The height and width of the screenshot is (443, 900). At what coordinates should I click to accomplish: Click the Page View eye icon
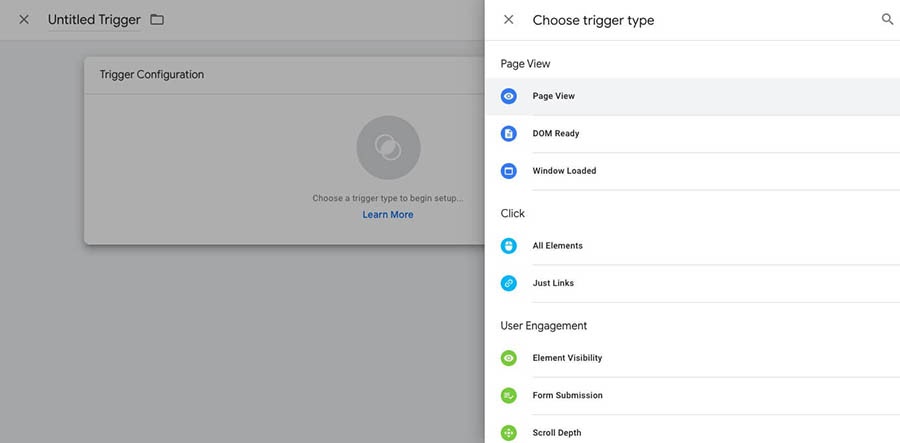pos(509,96)
